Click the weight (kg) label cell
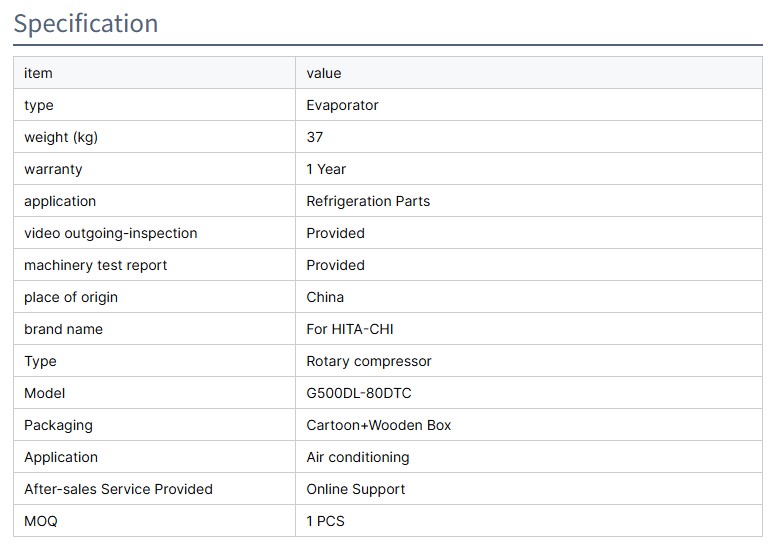This screenshot has width=778, height=549. click(61, 137)
